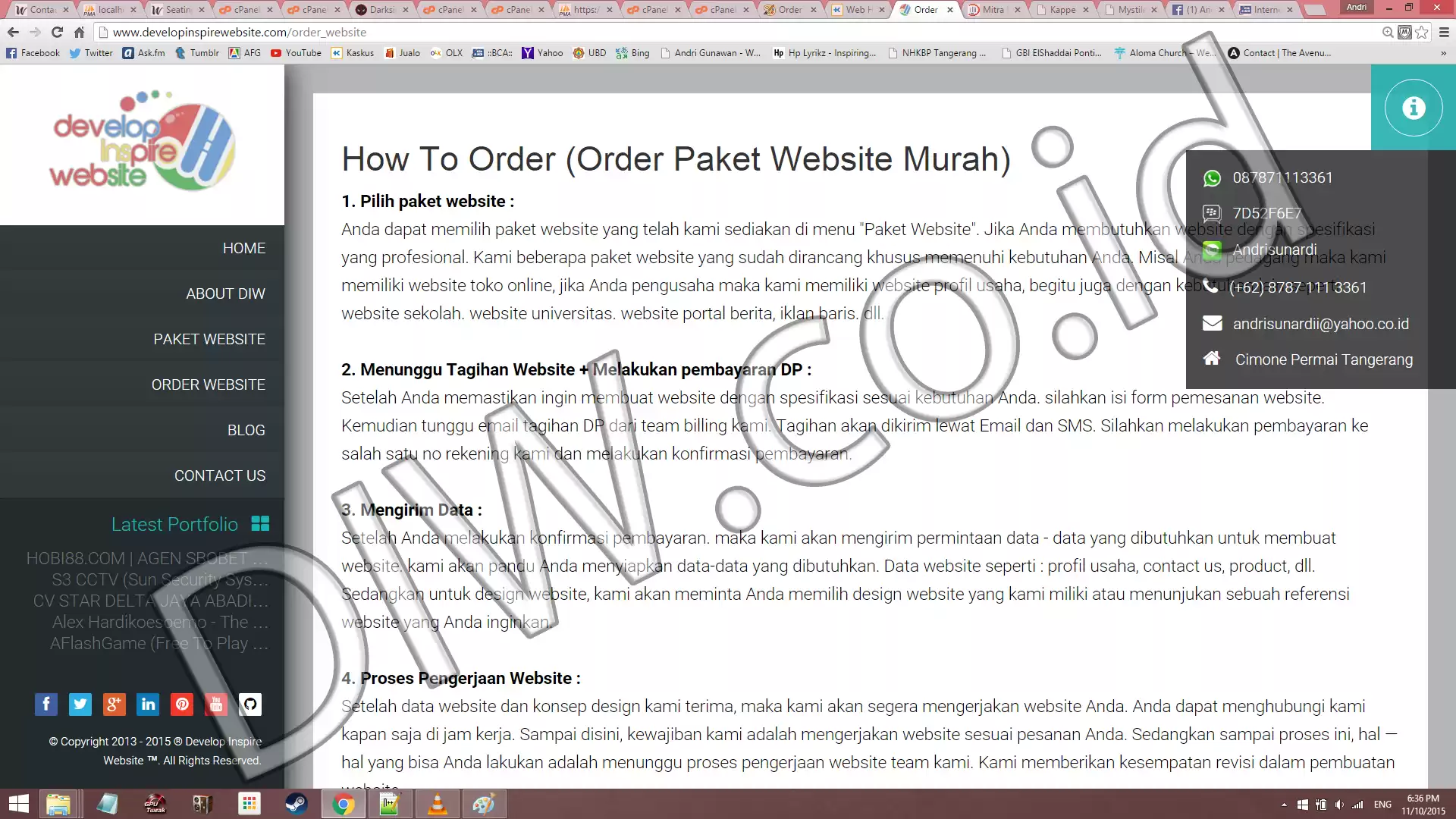This screenshot has height=819, width=1456.
Task: Click the browser home icon
Action: click(80, 32)
